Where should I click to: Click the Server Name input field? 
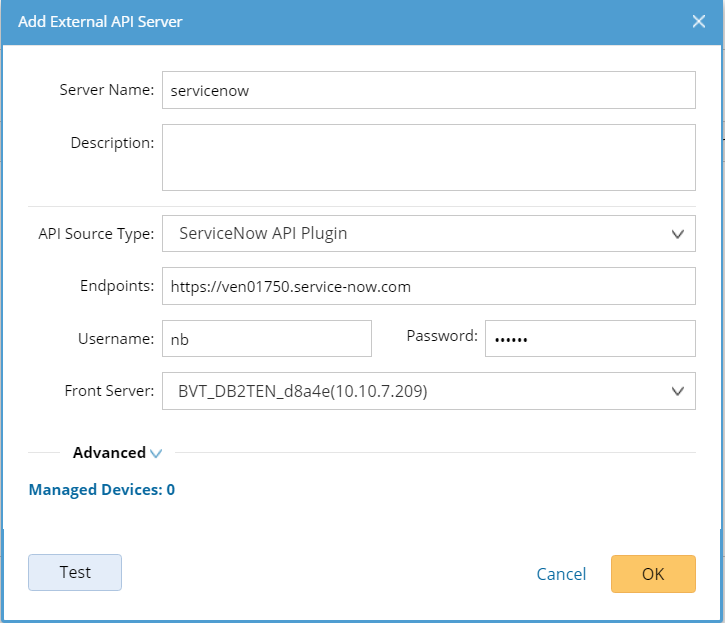point(428,89)
